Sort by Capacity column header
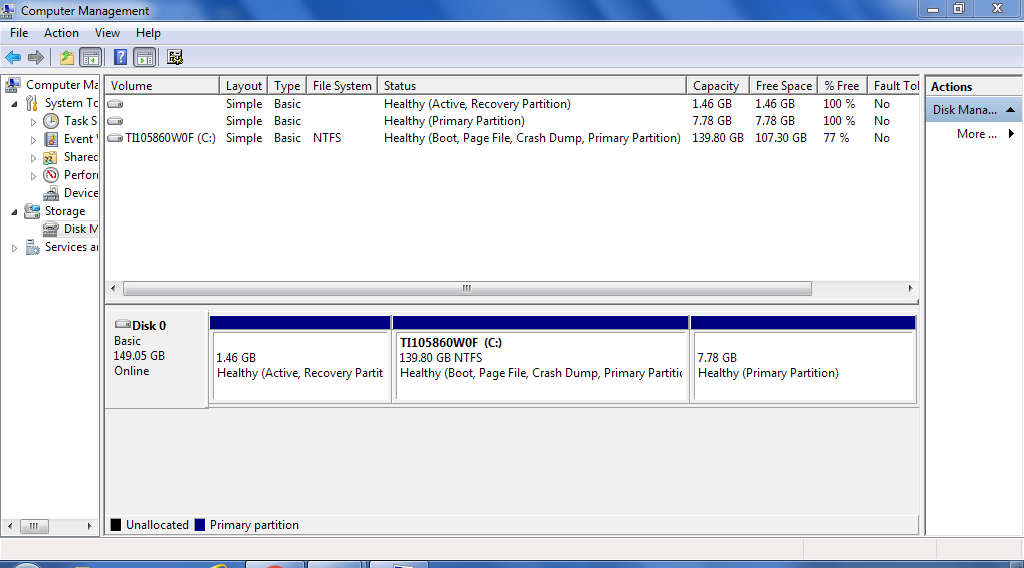 [718, 86]
